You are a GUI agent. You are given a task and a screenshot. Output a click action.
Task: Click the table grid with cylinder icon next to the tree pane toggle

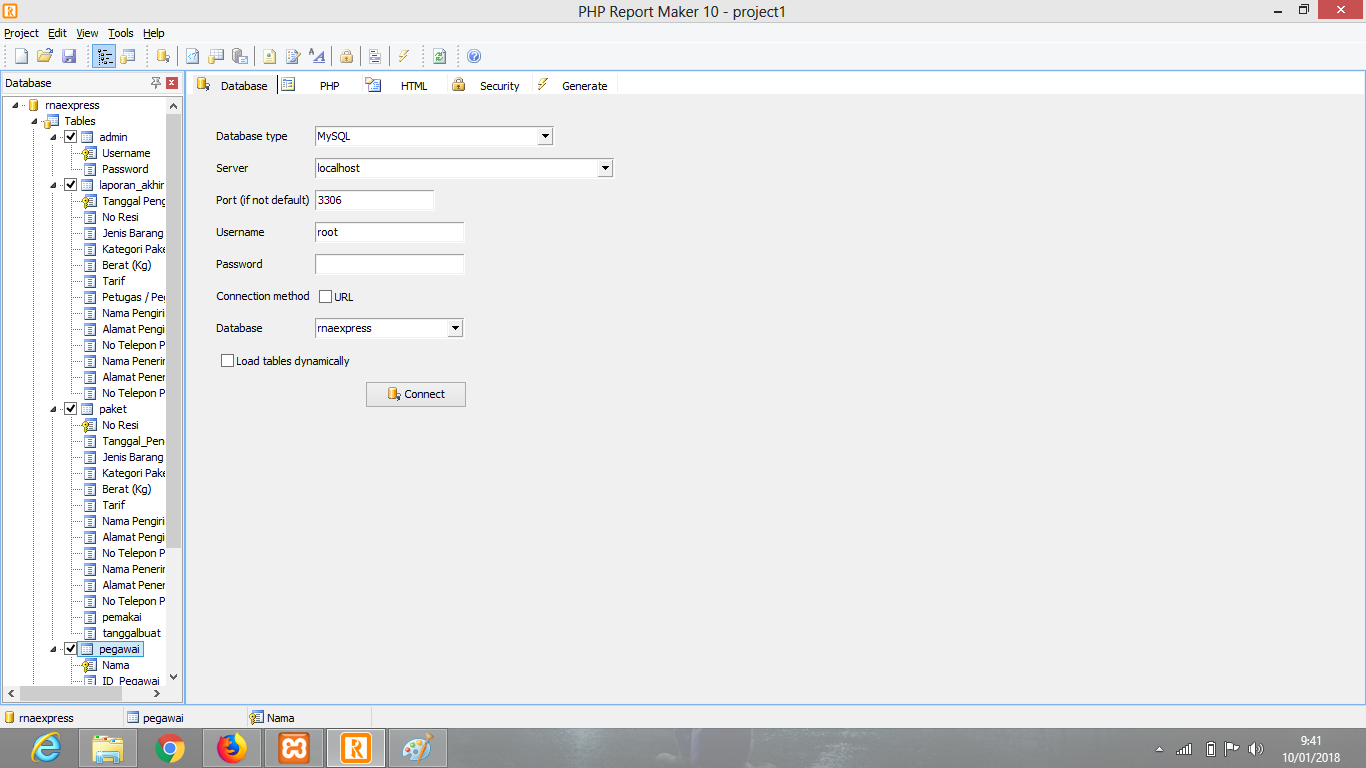point(127,56)
